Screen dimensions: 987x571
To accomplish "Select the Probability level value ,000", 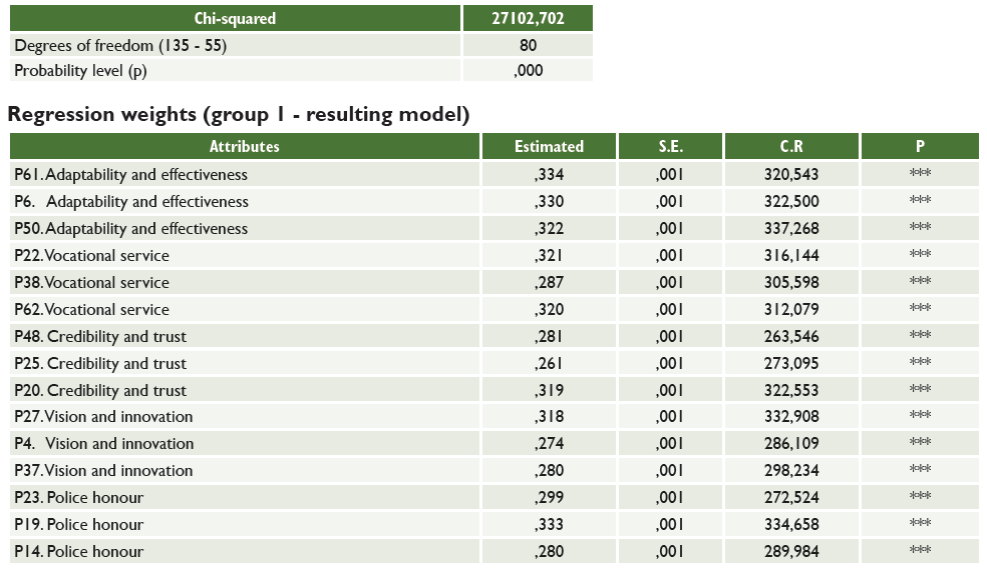I will pyautogui.click(x=528, y=71).
